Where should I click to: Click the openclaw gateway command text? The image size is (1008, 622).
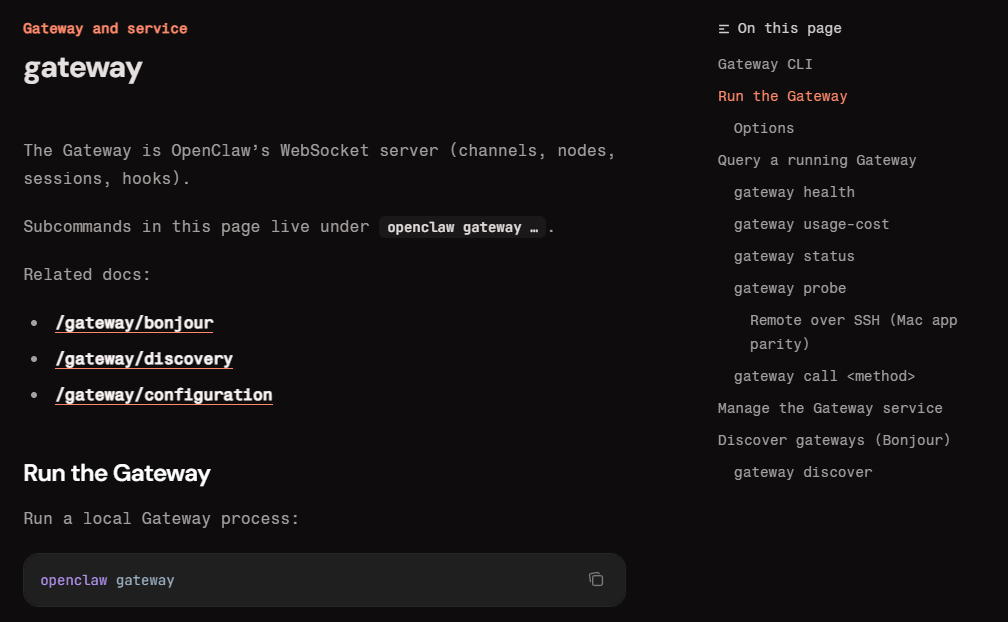coord(107,580)
